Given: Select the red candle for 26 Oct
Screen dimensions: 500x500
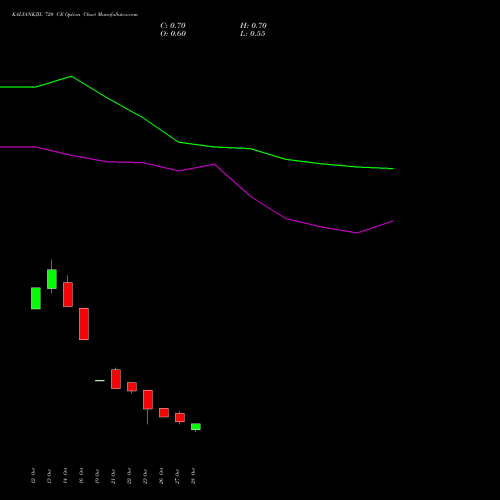Looking at the screenshot, I should point(164,413).
